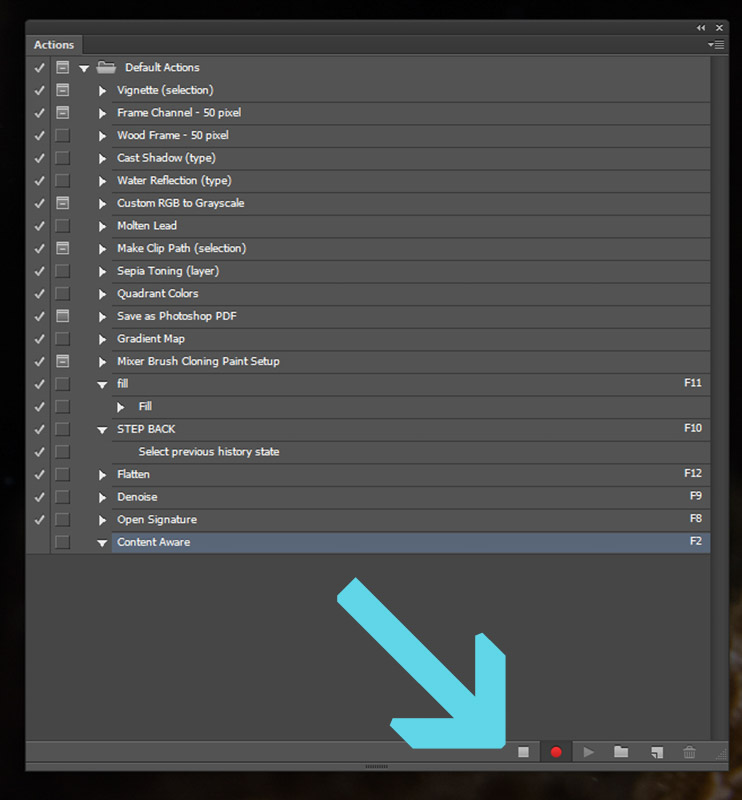742x800 pixels.
Task: Select the Sepia Toning (layer) action
Action: coord(168,271)
